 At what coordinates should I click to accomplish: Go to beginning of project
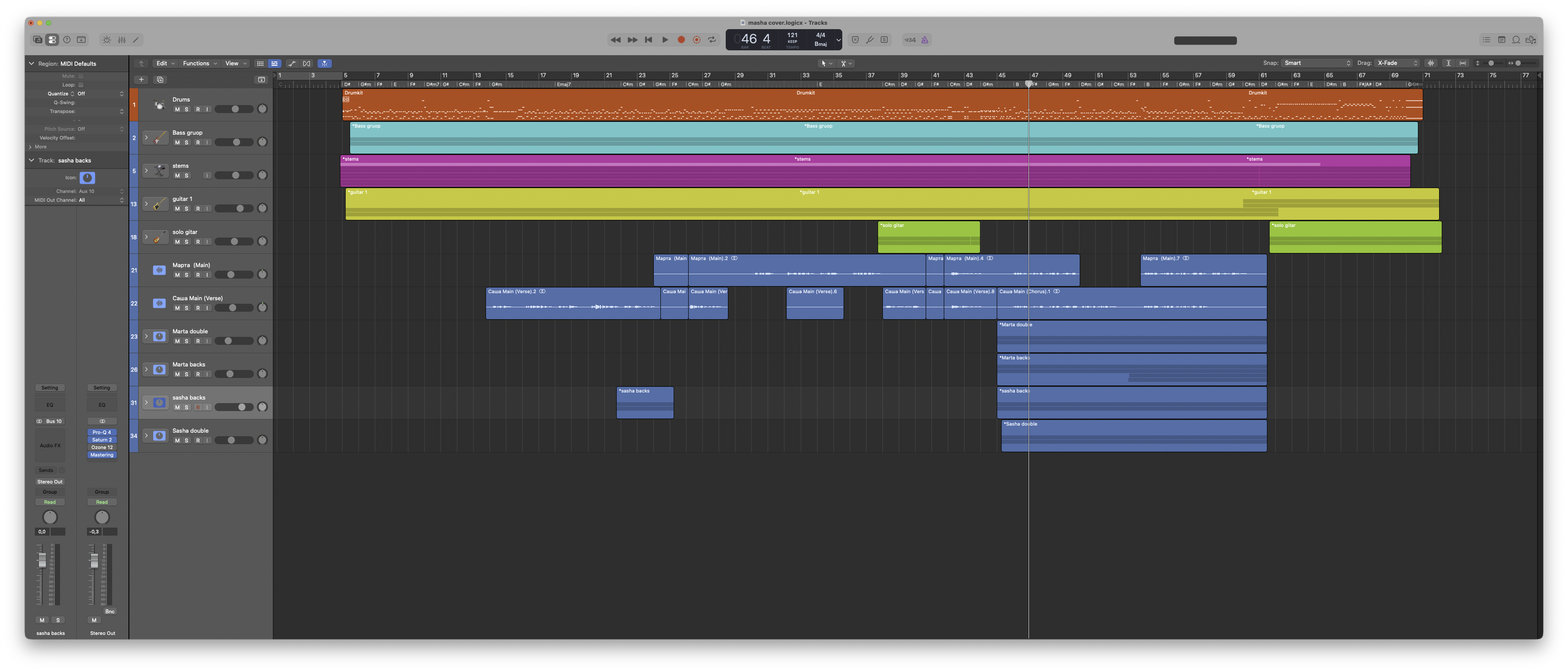point(649,40)
